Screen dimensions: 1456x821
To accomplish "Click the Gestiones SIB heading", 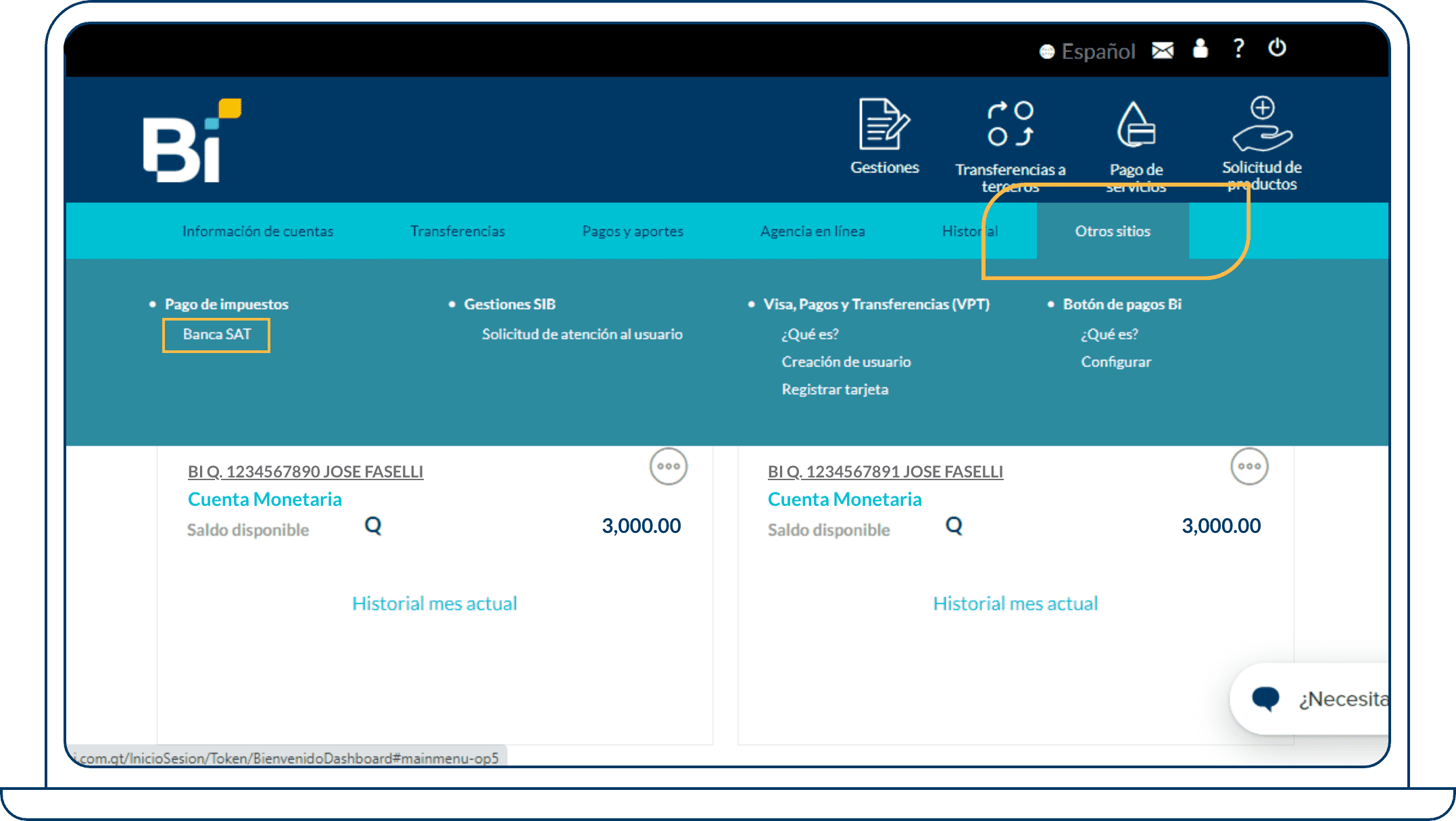I will point(510,305).
